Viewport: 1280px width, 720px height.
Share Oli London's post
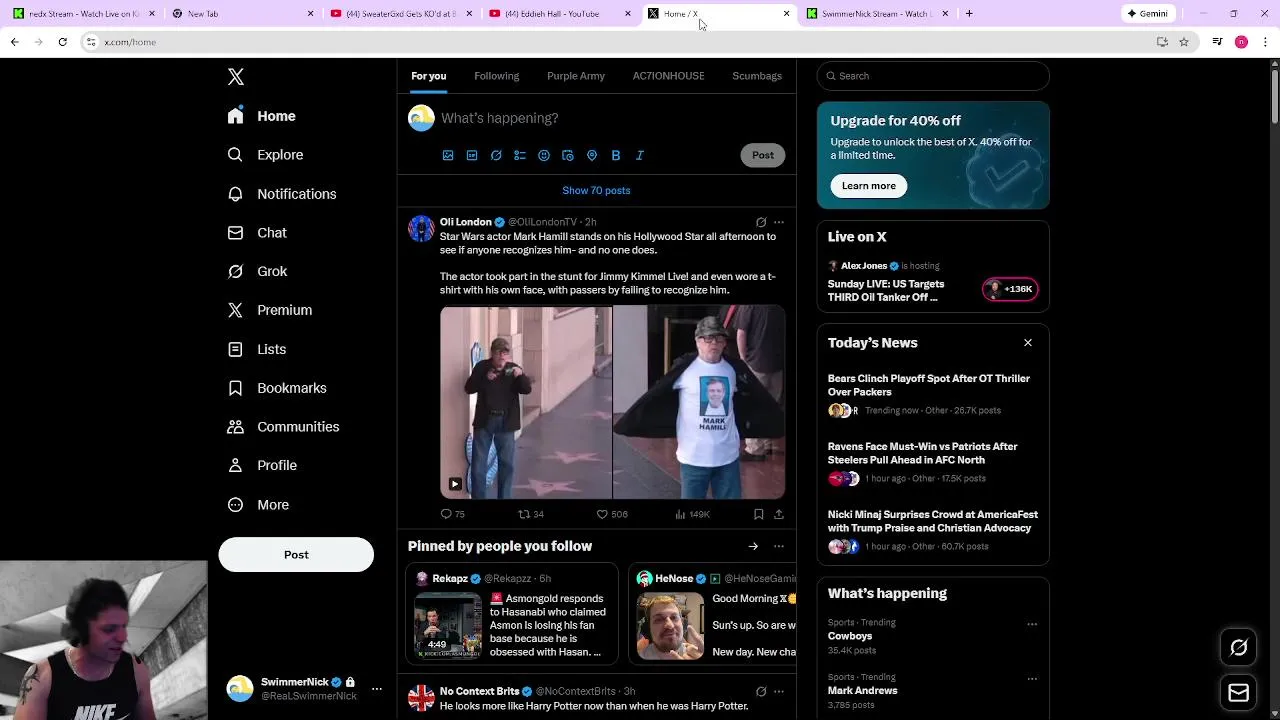[779, 514]
